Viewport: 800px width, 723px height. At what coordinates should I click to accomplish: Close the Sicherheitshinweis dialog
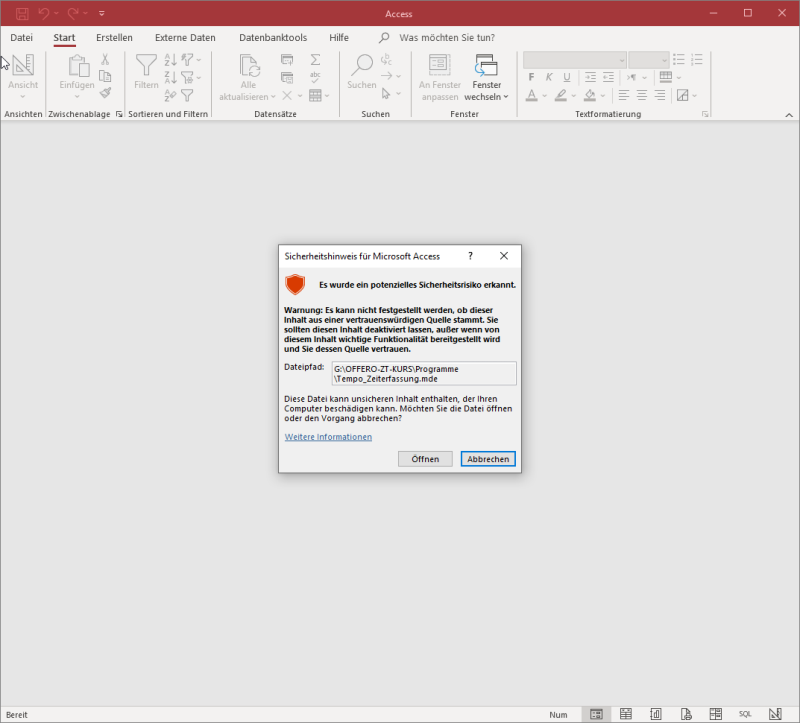click(x=504, y=256)
